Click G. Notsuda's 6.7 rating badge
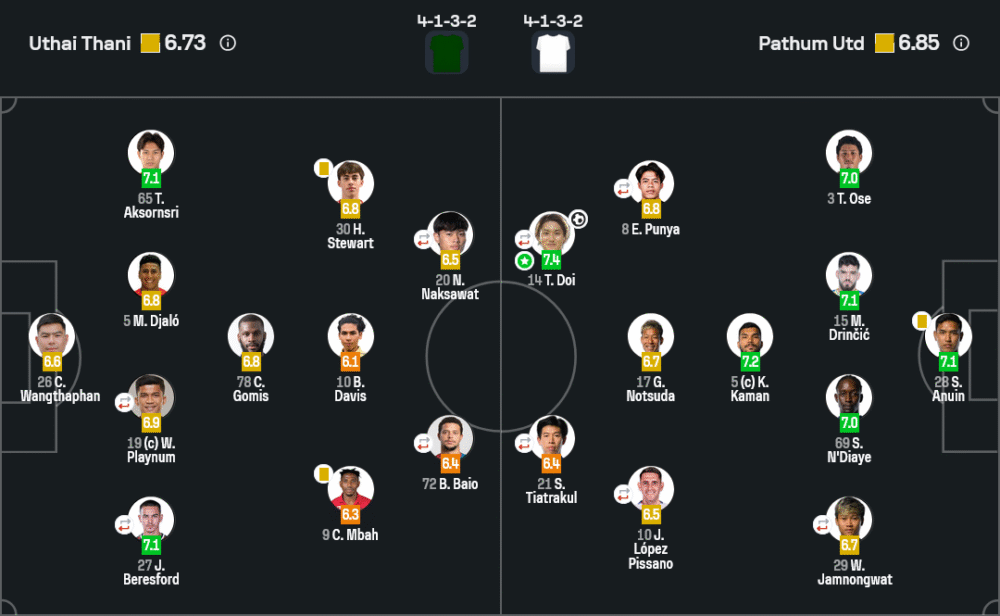 pos(651,362)
